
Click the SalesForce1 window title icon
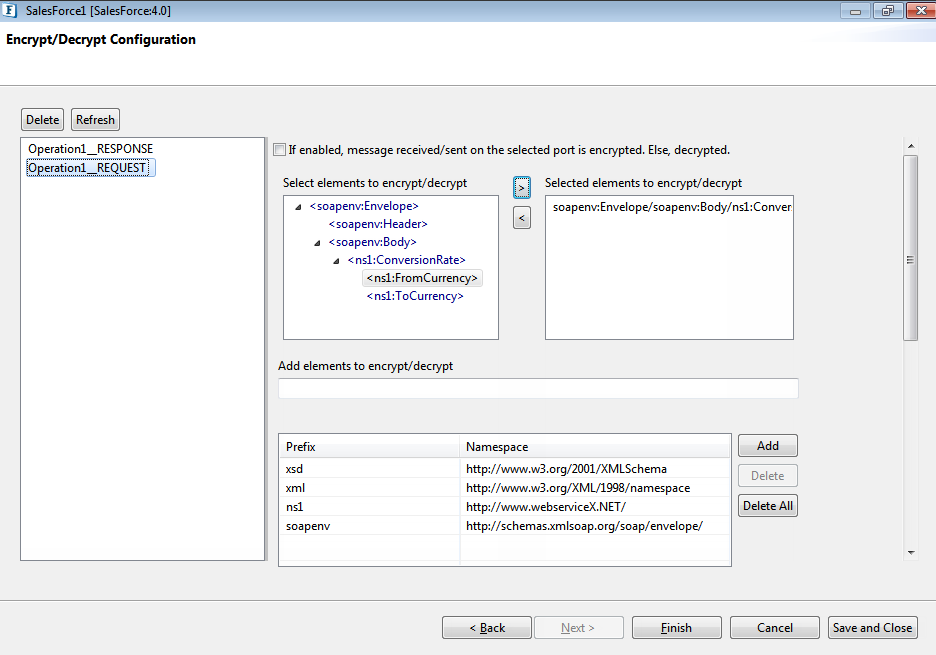10,10
